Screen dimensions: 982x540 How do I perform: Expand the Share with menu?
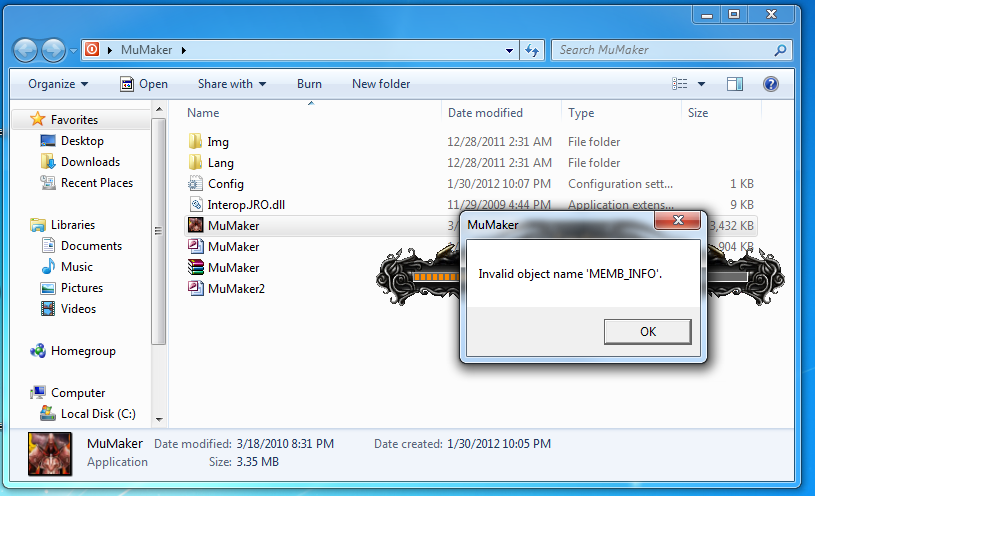(x=231, y=84)
